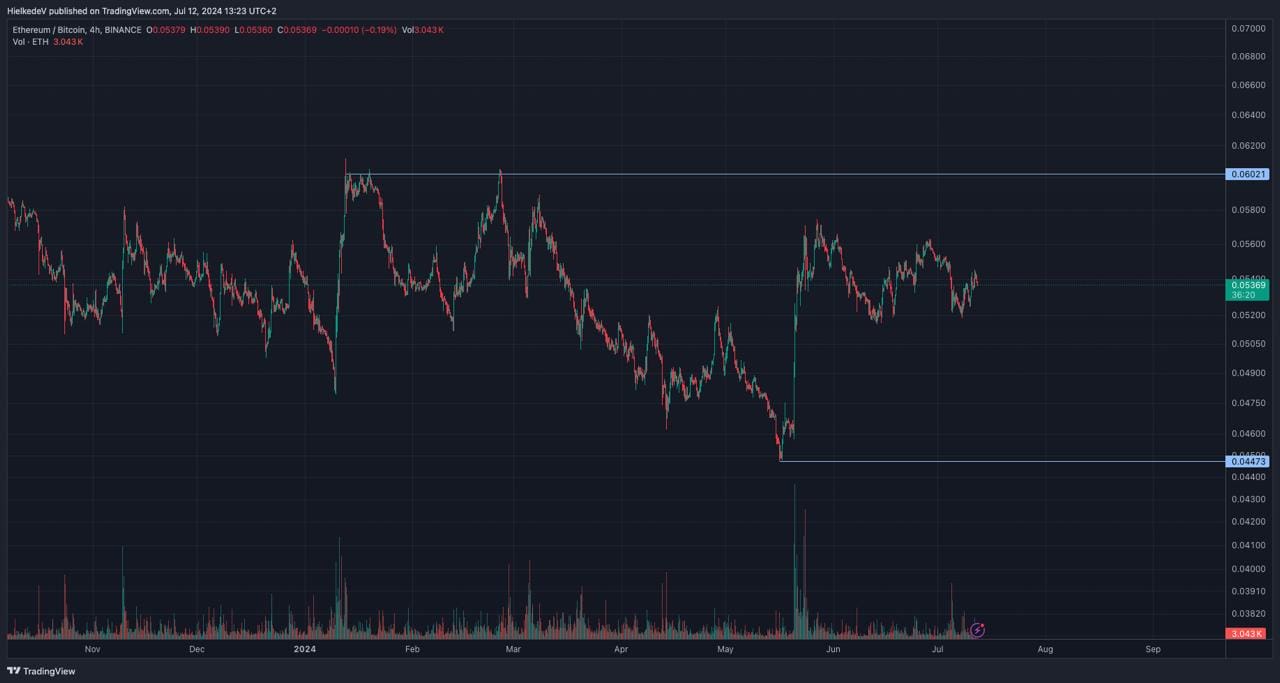The height and width of the screenshot is (683, 1280).
Task: Click the 0.04750 price axis value
Action: tap(1248, 403)
